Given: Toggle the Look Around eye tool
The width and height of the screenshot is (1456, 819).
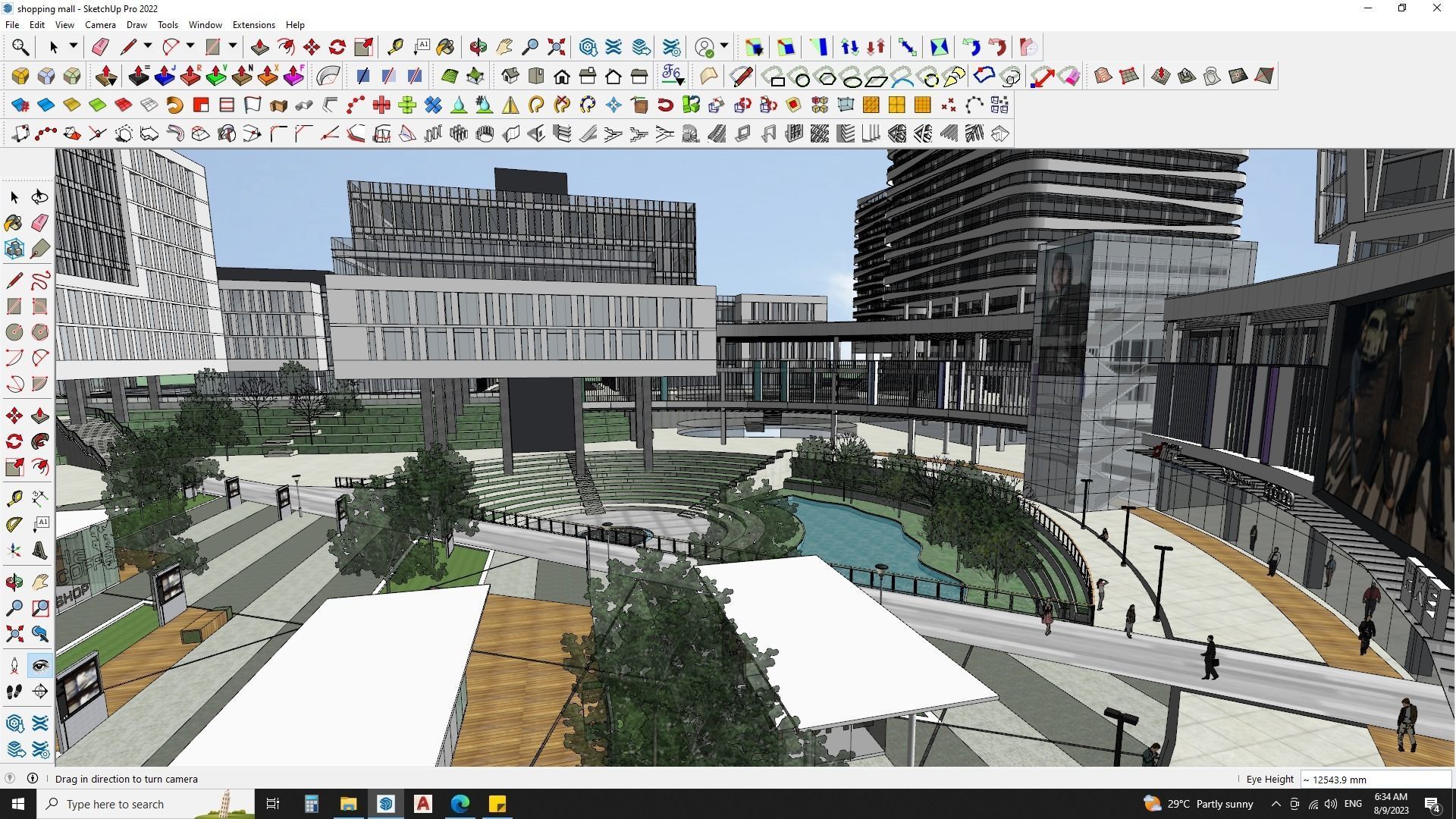Looking at the screenshot, I should [x=39, y=666].
